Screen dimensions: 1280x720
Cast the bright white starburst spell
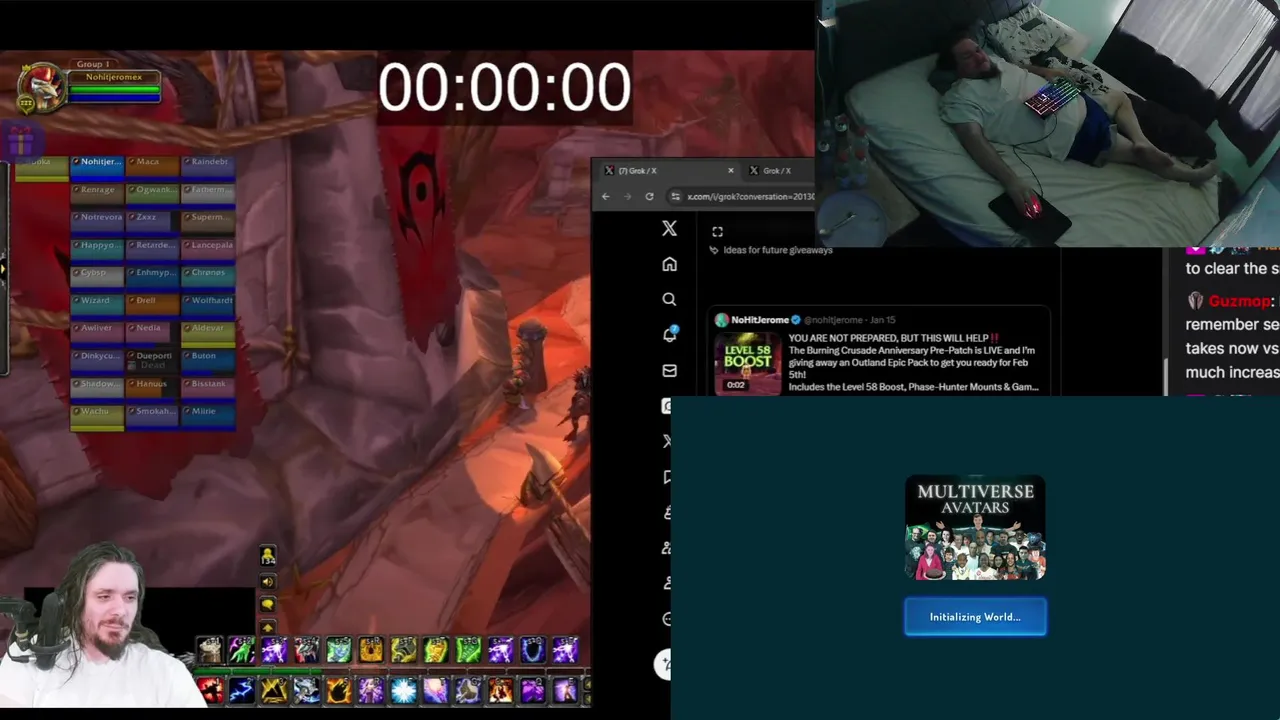click(x=404, y=690)
